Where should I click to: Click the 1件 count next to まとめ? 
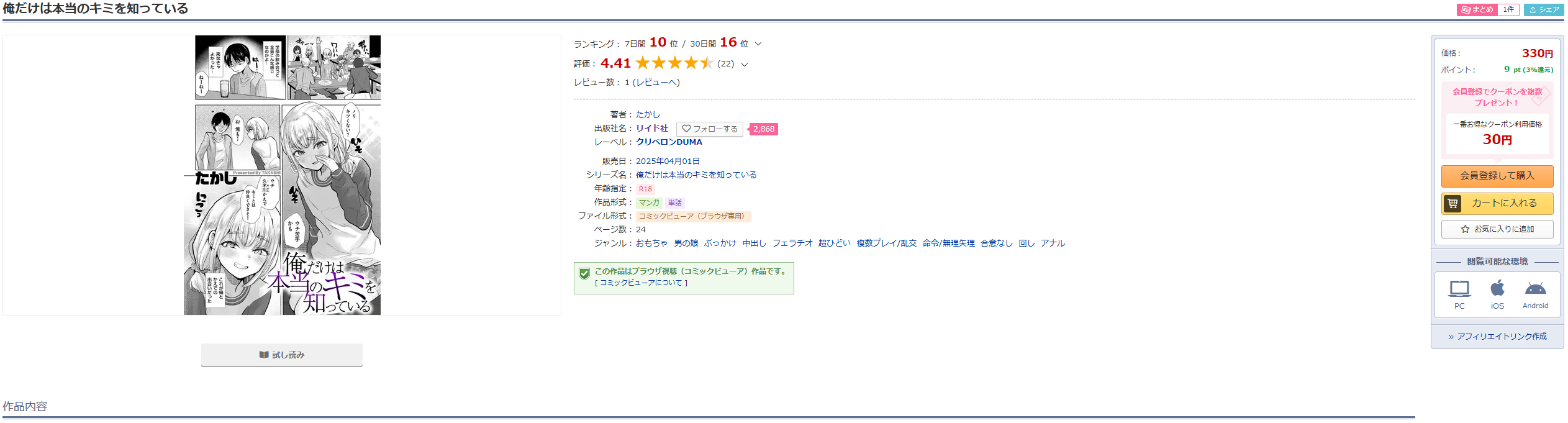point(1508,10)
